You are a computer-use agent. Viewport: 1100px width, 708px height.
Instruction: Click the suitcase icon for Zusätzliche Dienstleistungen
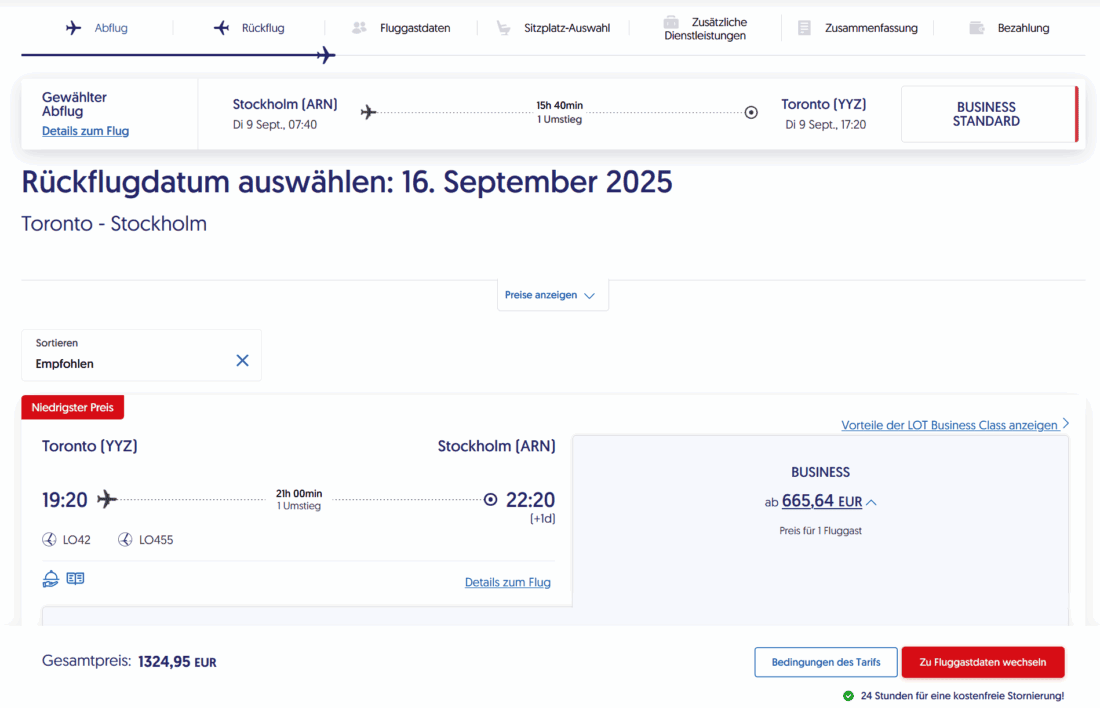[x=671, y=21]
